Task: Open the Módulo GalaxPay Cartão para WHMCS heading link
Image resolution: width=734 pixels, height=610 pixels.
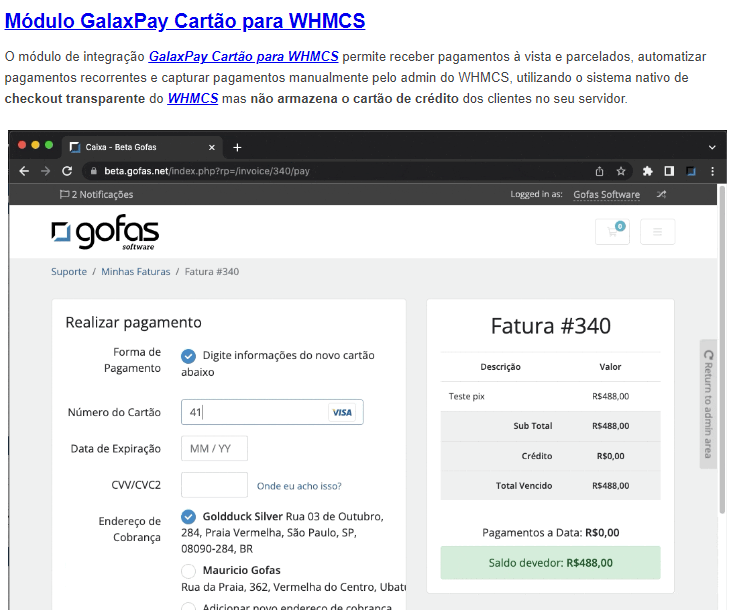Action: [x=184, y=21]
